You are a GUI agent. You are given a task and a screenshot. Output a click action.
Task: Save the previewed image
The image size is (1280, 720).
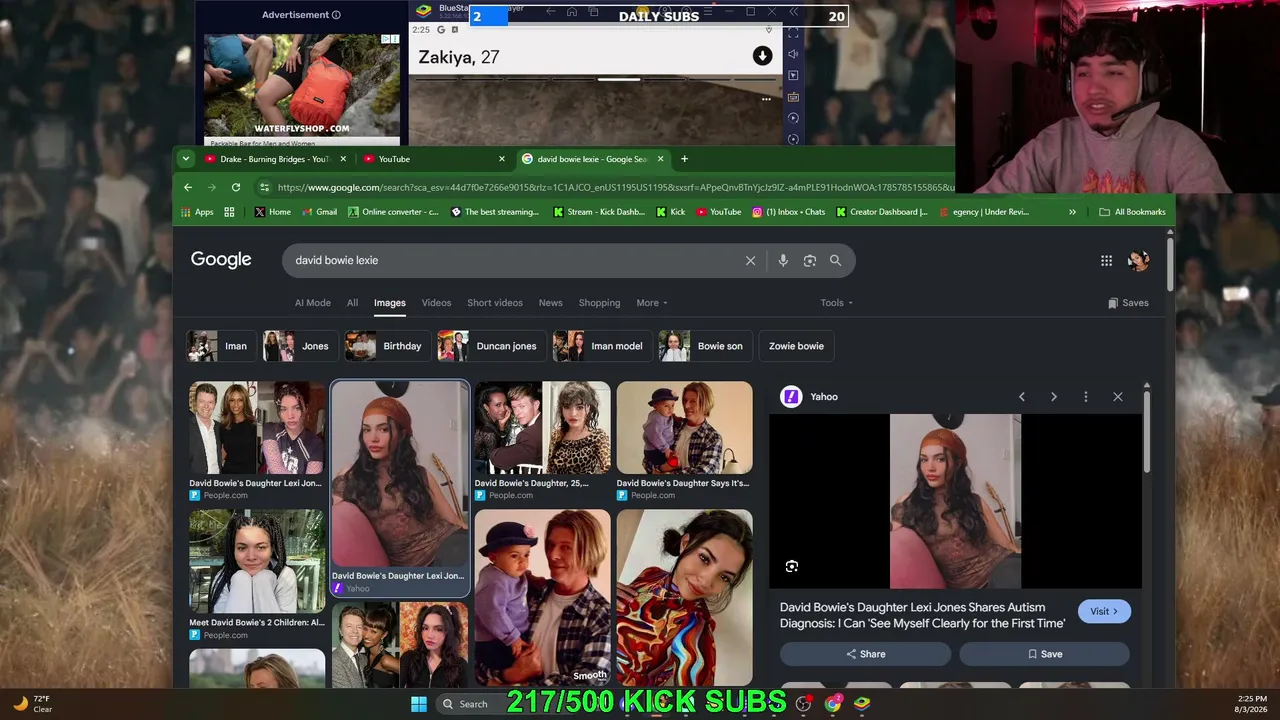coord(1044,654)
